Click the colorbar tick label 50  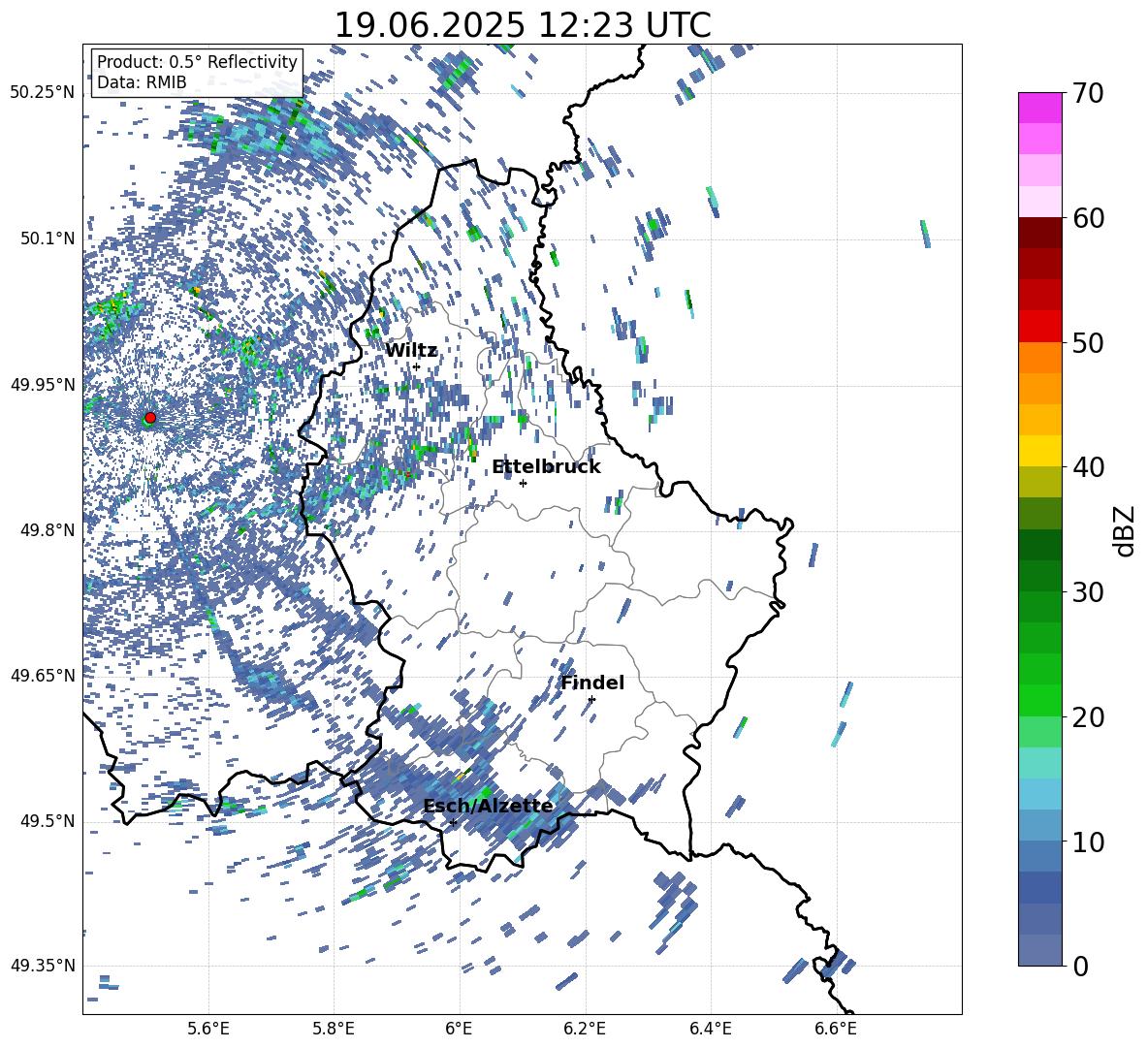[x=1088, y=342]
